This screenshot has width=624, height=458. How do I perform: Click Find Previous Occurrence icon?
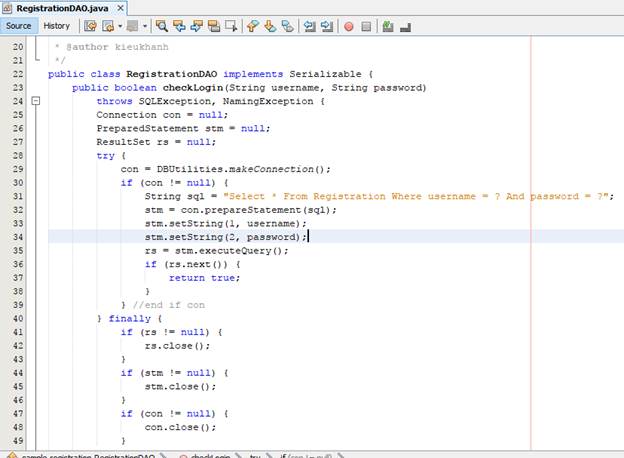tap(179, 26)
